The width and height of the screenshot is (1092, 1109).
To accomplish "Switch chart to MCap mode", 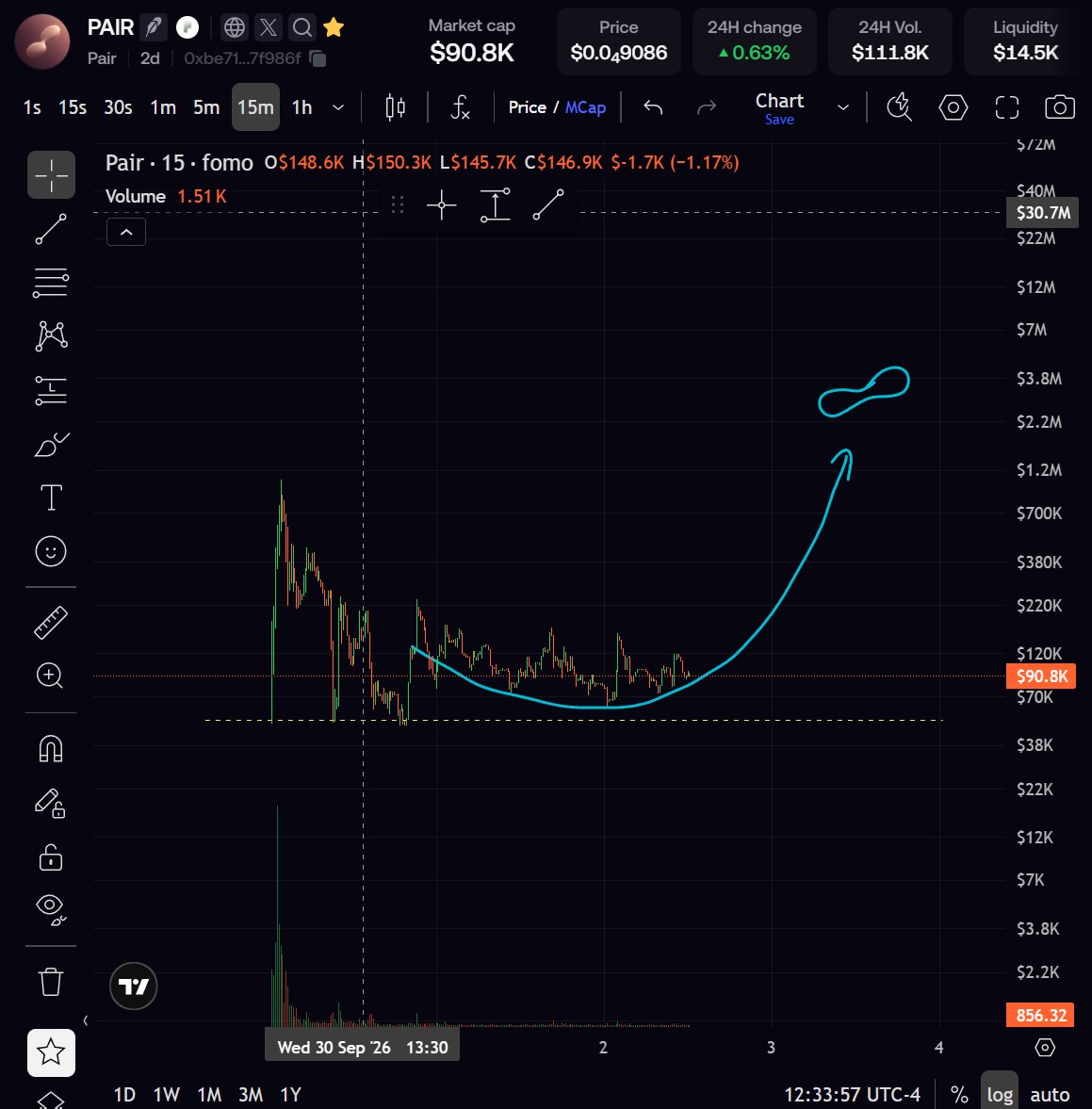I will click(x=586, y=107).
